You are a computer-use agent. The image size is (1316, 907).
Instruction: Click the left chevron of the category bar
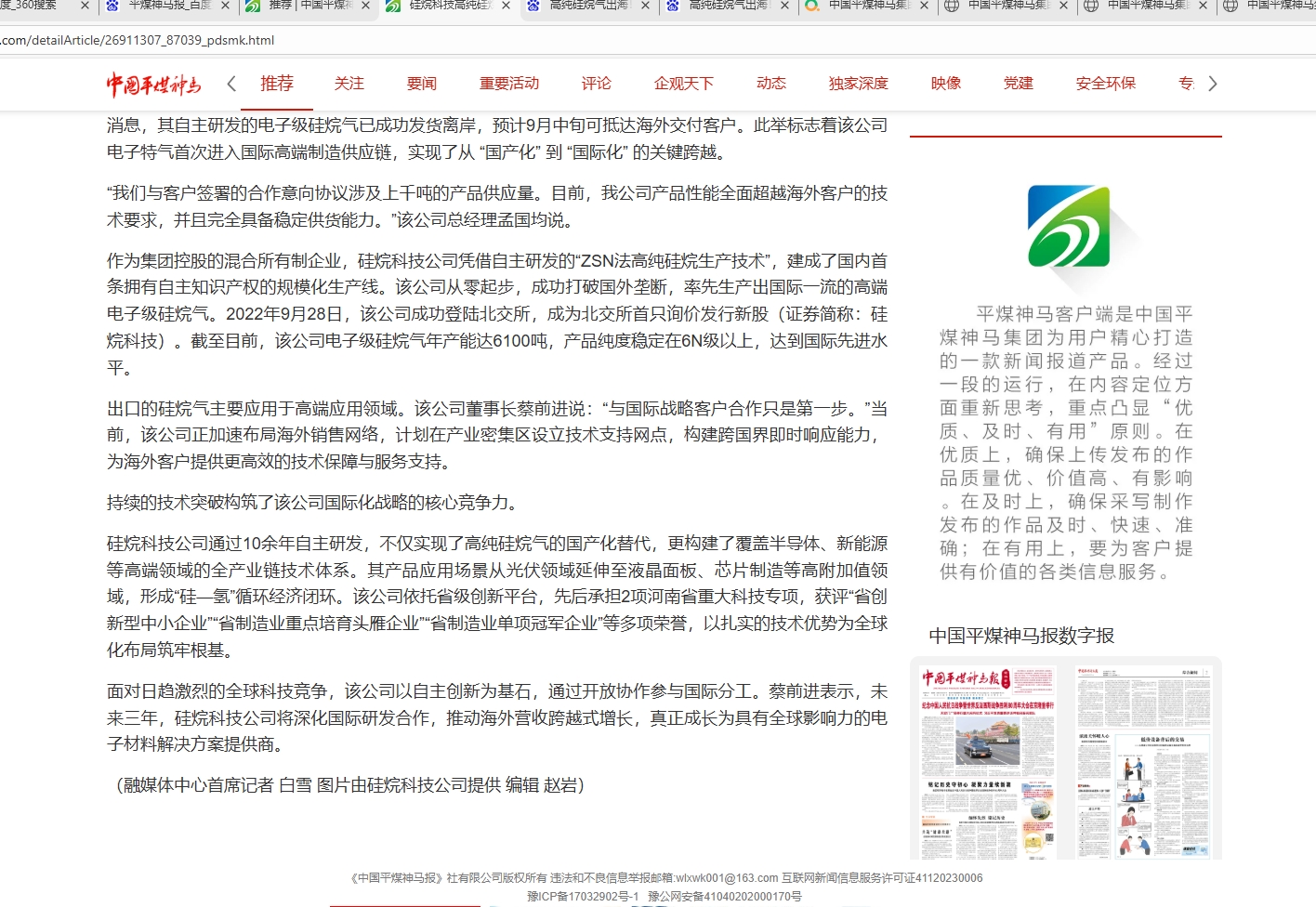point(231,84)
